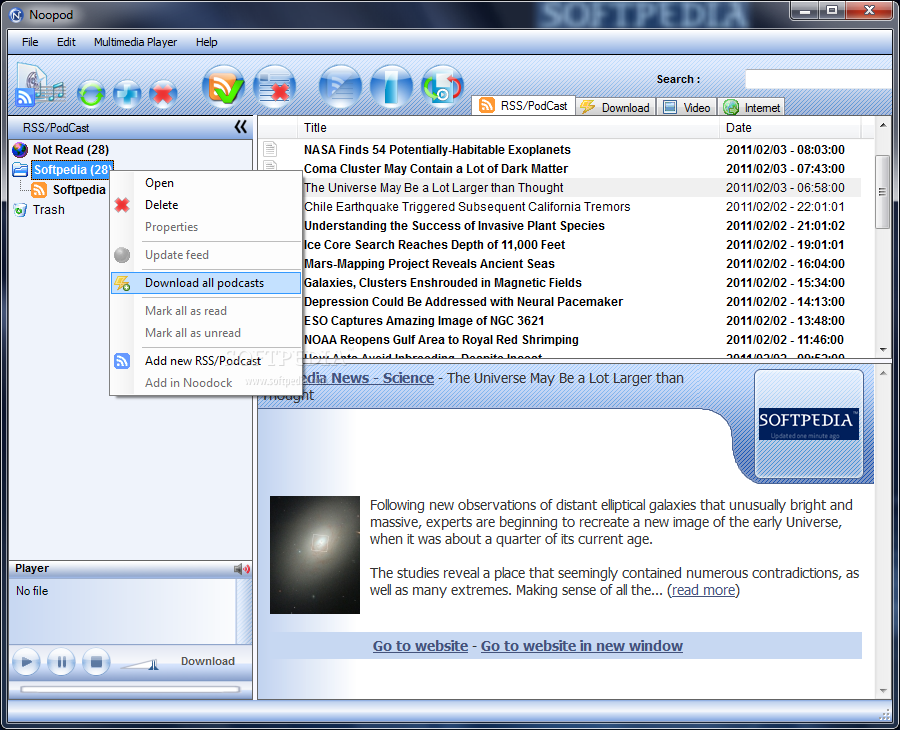Screen dimensions: 900x730
Task: Switch to the Internet tab
Action: pyautogui.click(x=751, y=107)
